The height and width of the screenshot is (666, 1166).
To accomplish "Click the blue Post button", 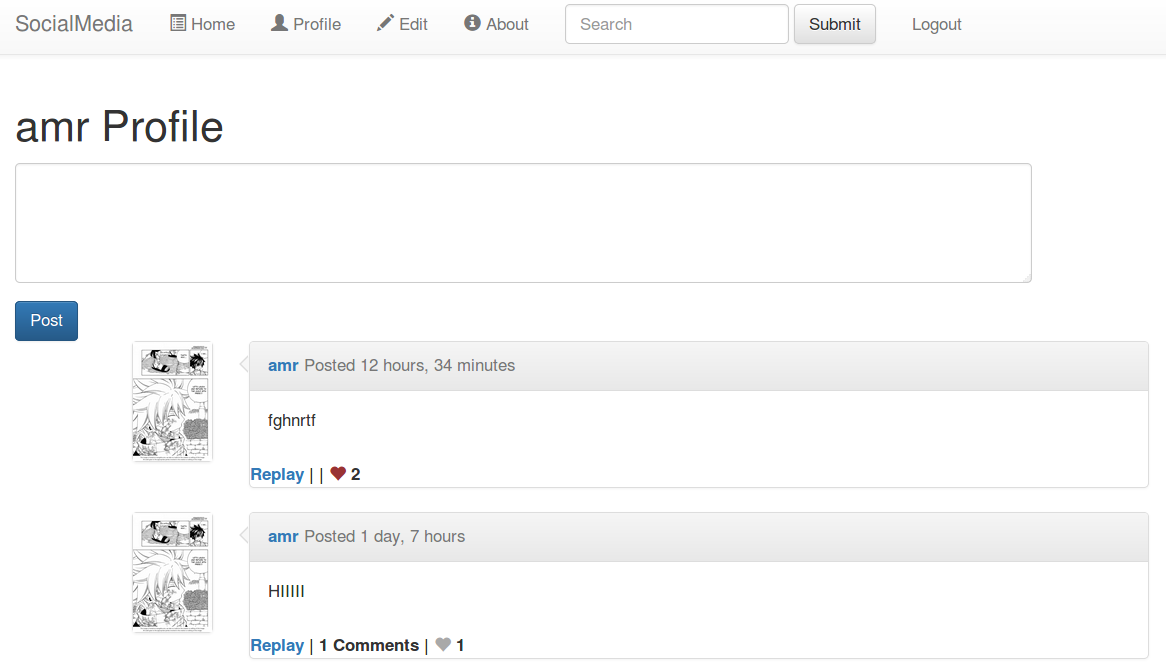I will tap(46, 320).
